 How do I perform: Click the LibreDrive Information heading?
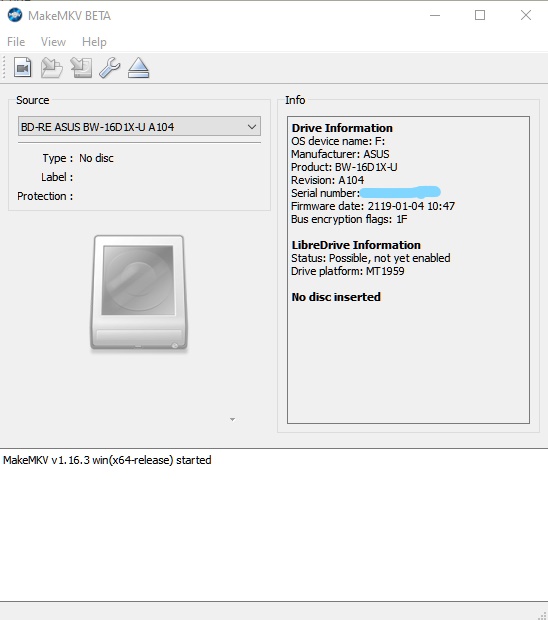point(356,245)
